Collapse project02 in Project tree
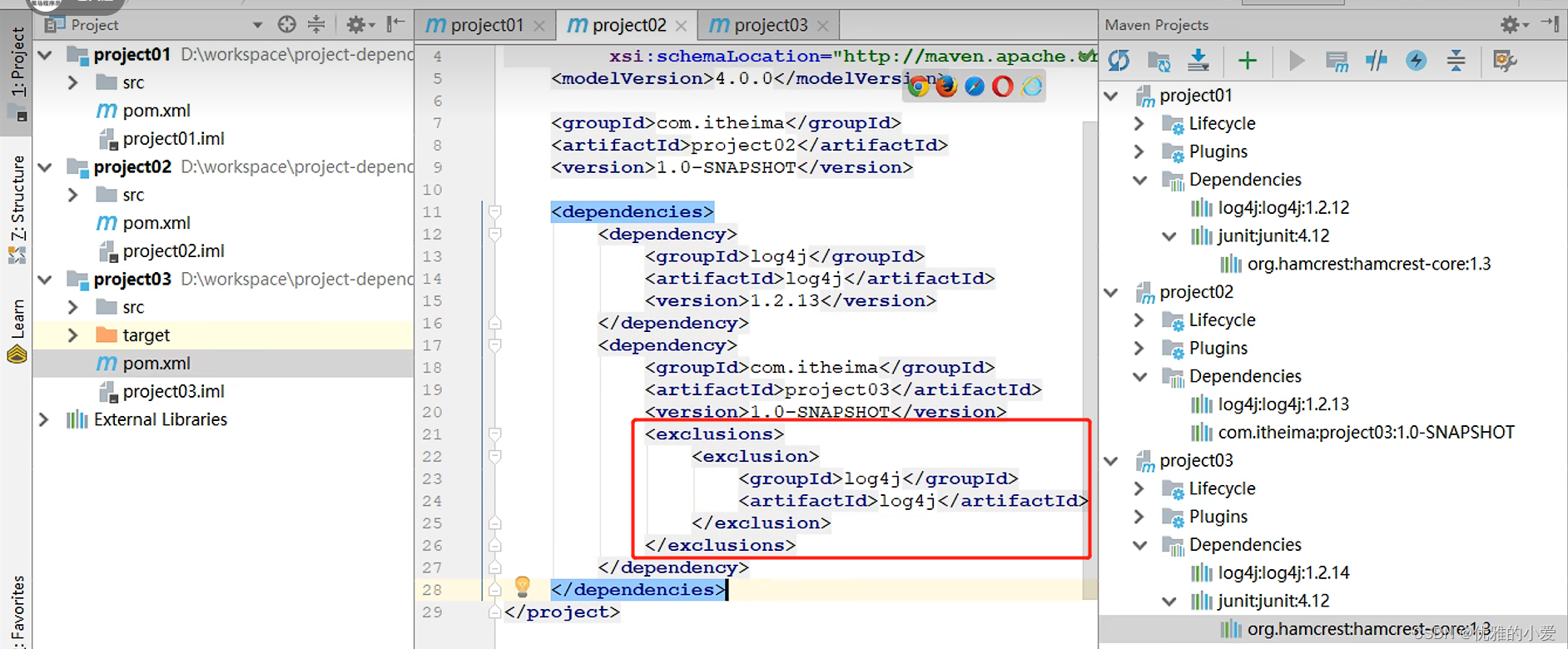Viewport: 1568px width, 649px height. tap(46, 167)
